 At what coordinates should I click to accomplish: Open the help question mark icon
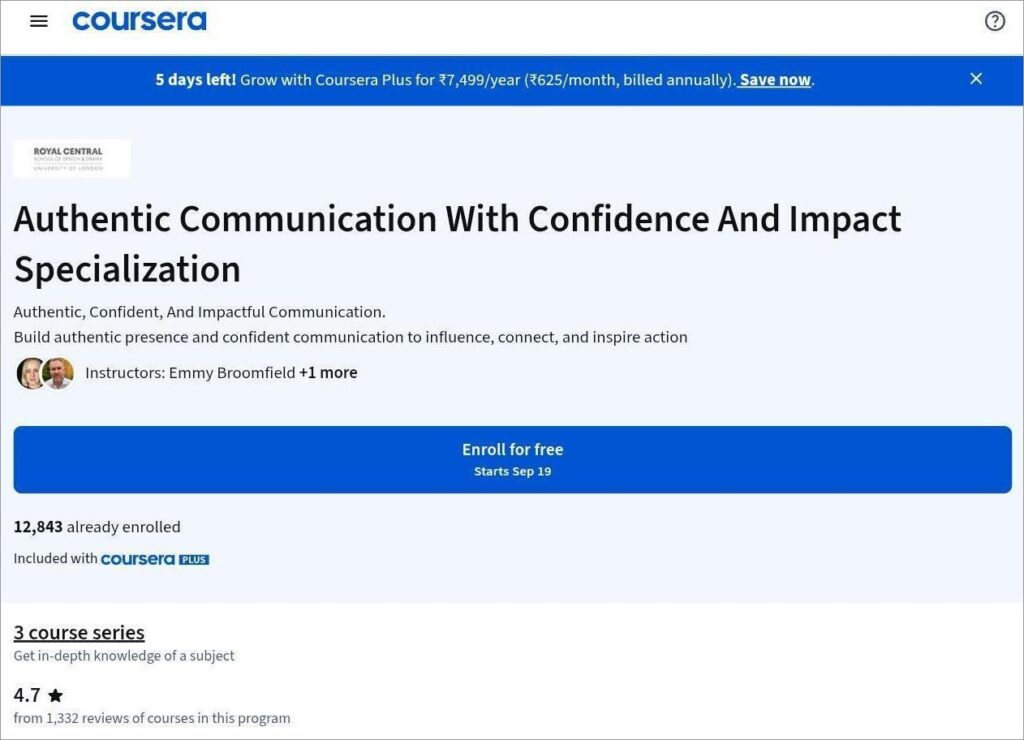(995, 21)
